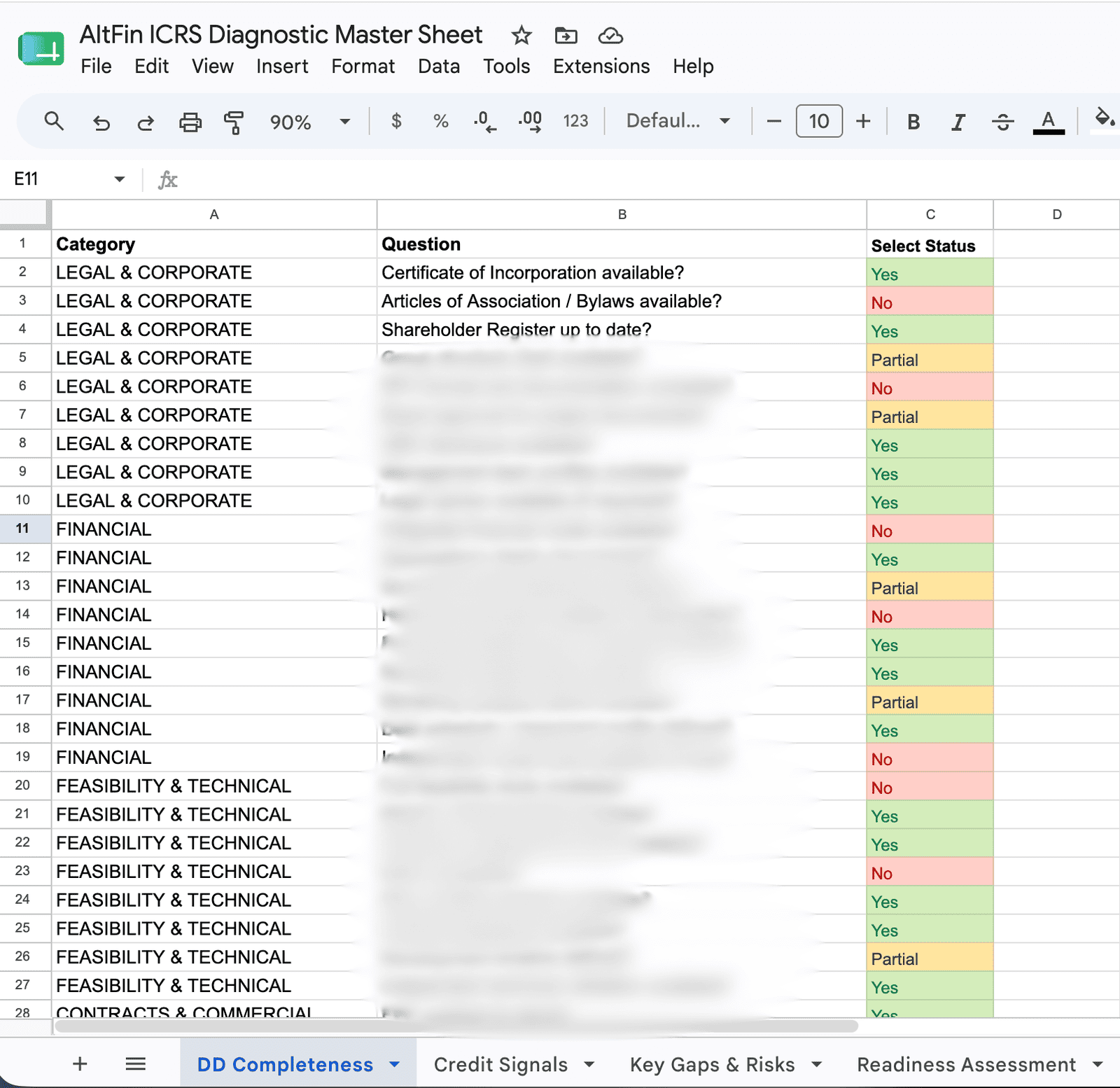The image size is (1120, 1088).
Task: Select row 11 header
Action: pyautogui.click(x=24, y=529)
